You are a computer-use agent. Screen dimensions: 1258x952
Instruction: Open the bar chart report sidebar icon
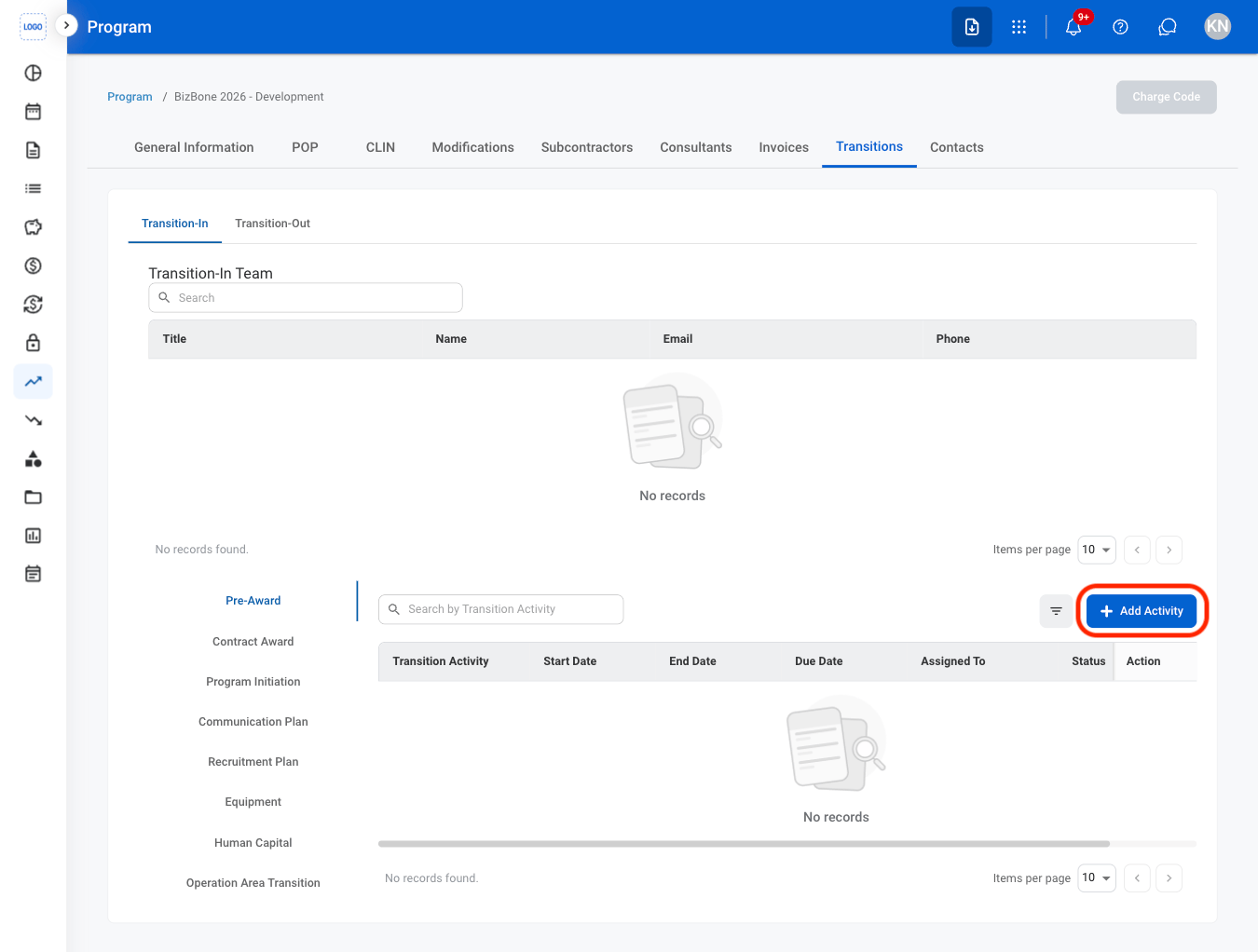[33, 536]
